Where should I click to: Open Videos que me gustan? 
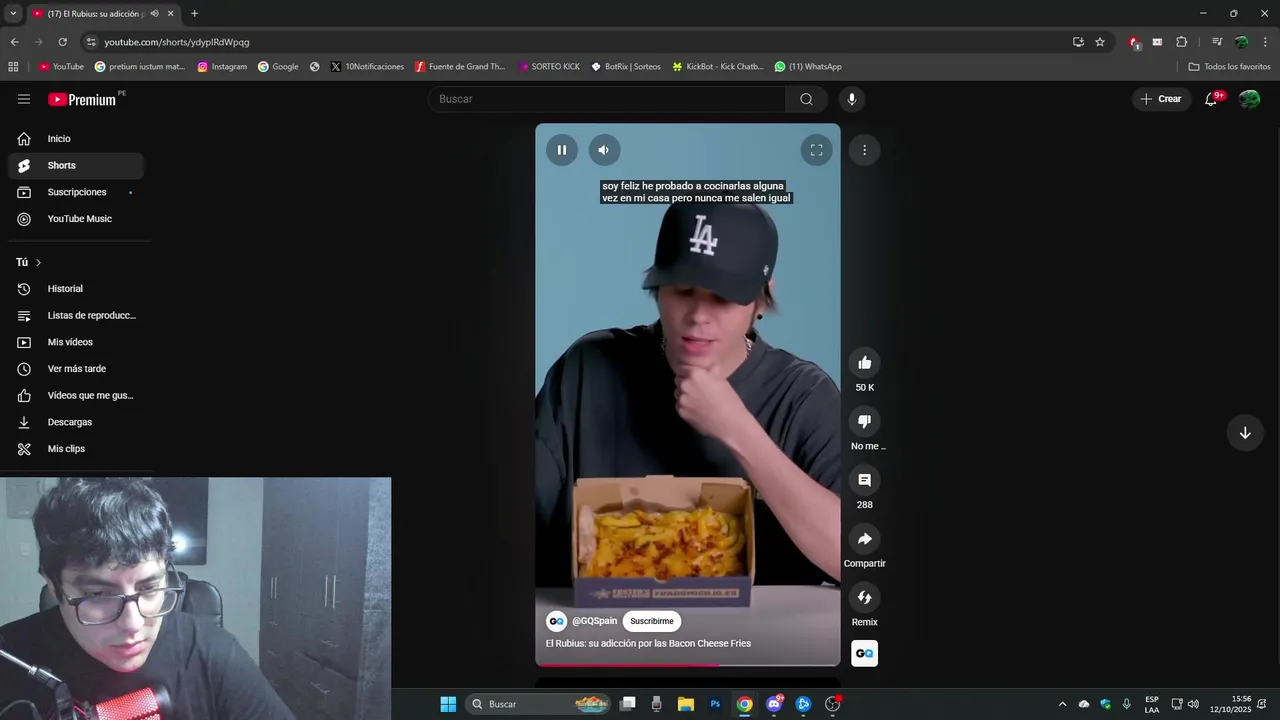click(76, 396)
